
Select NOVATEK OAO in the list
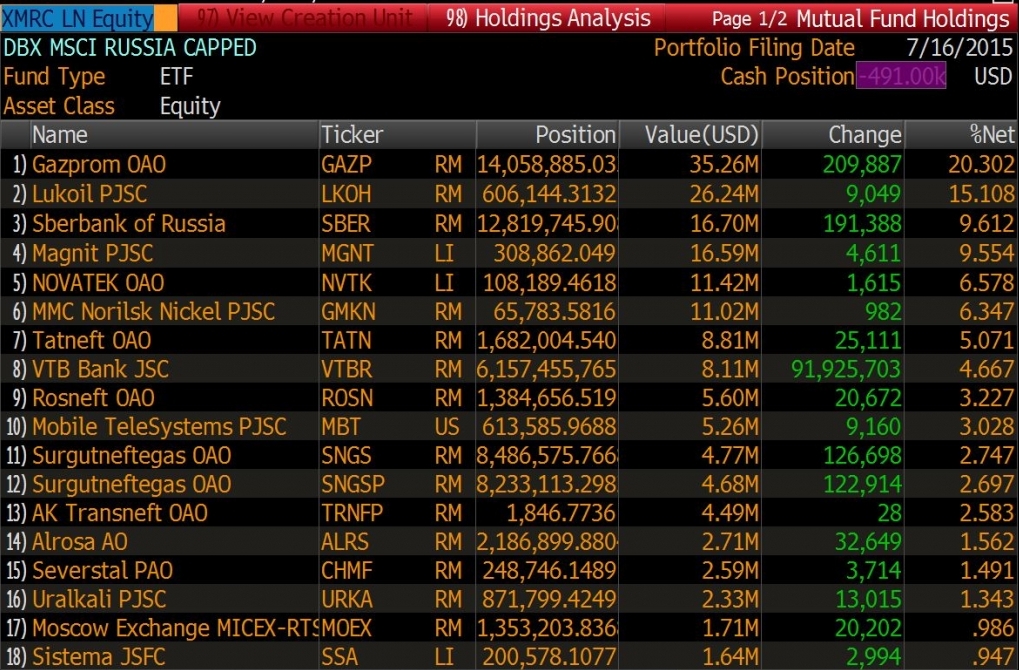click(98, 283)
